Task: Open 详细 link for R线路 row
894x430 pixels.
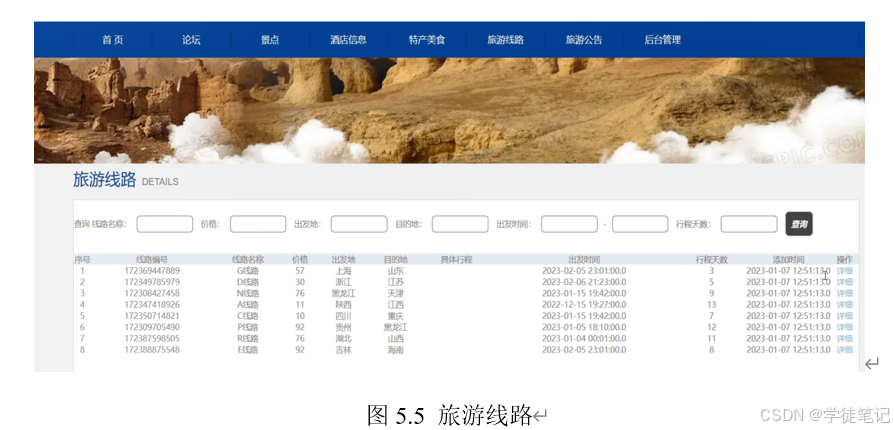Action: [x=844, y=339]
